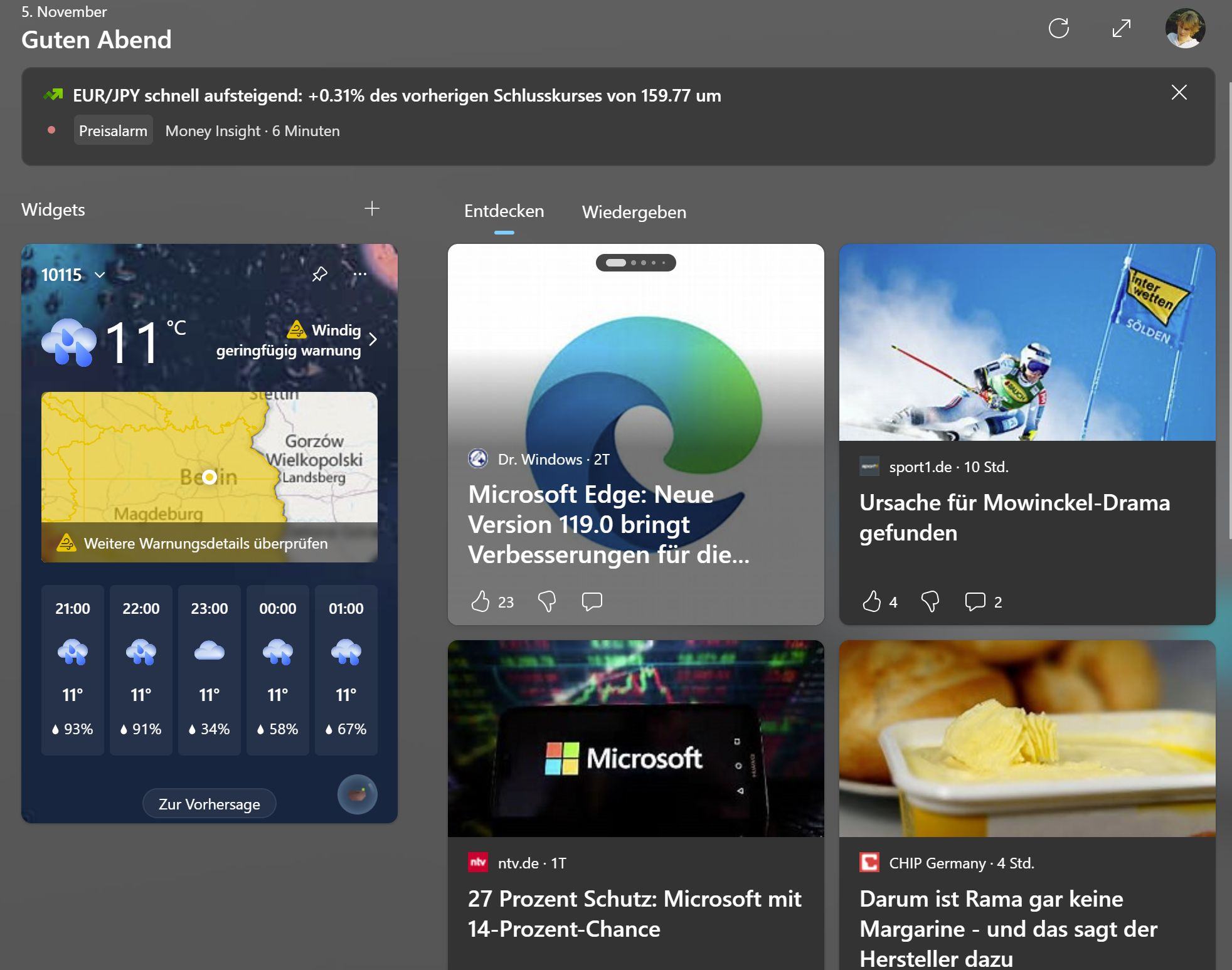Click the current rain cloud weather icon

tap(69, 342)
